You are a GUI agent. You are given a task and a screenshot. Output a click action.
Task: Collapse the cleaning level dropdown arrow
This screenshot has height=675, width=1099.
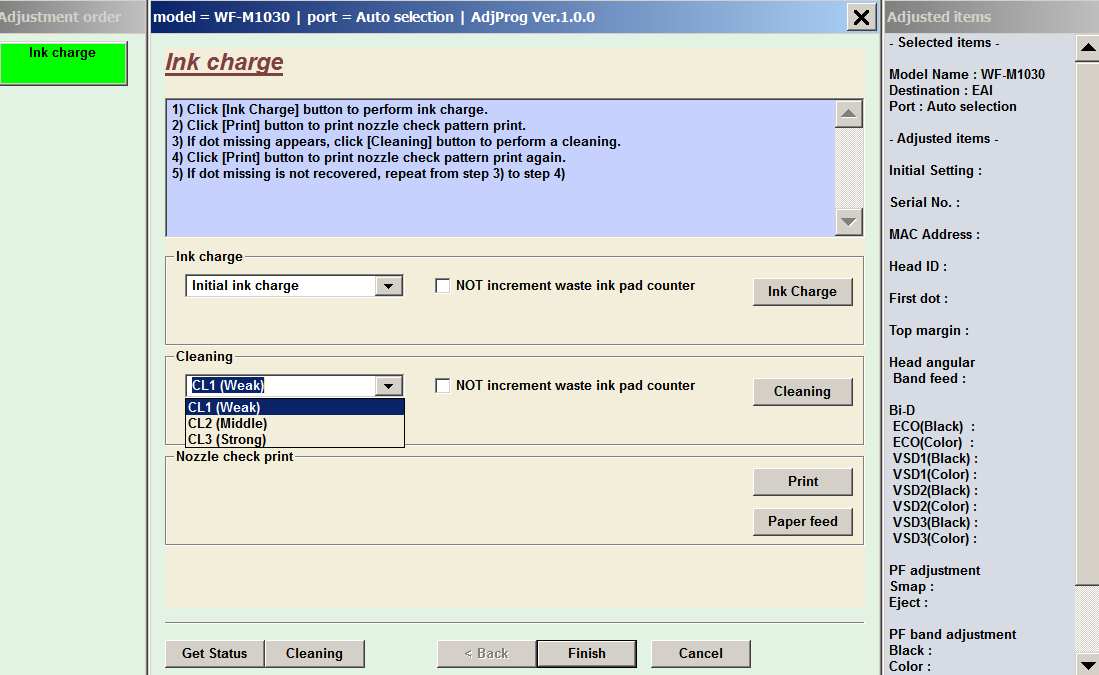coord(388,386)
